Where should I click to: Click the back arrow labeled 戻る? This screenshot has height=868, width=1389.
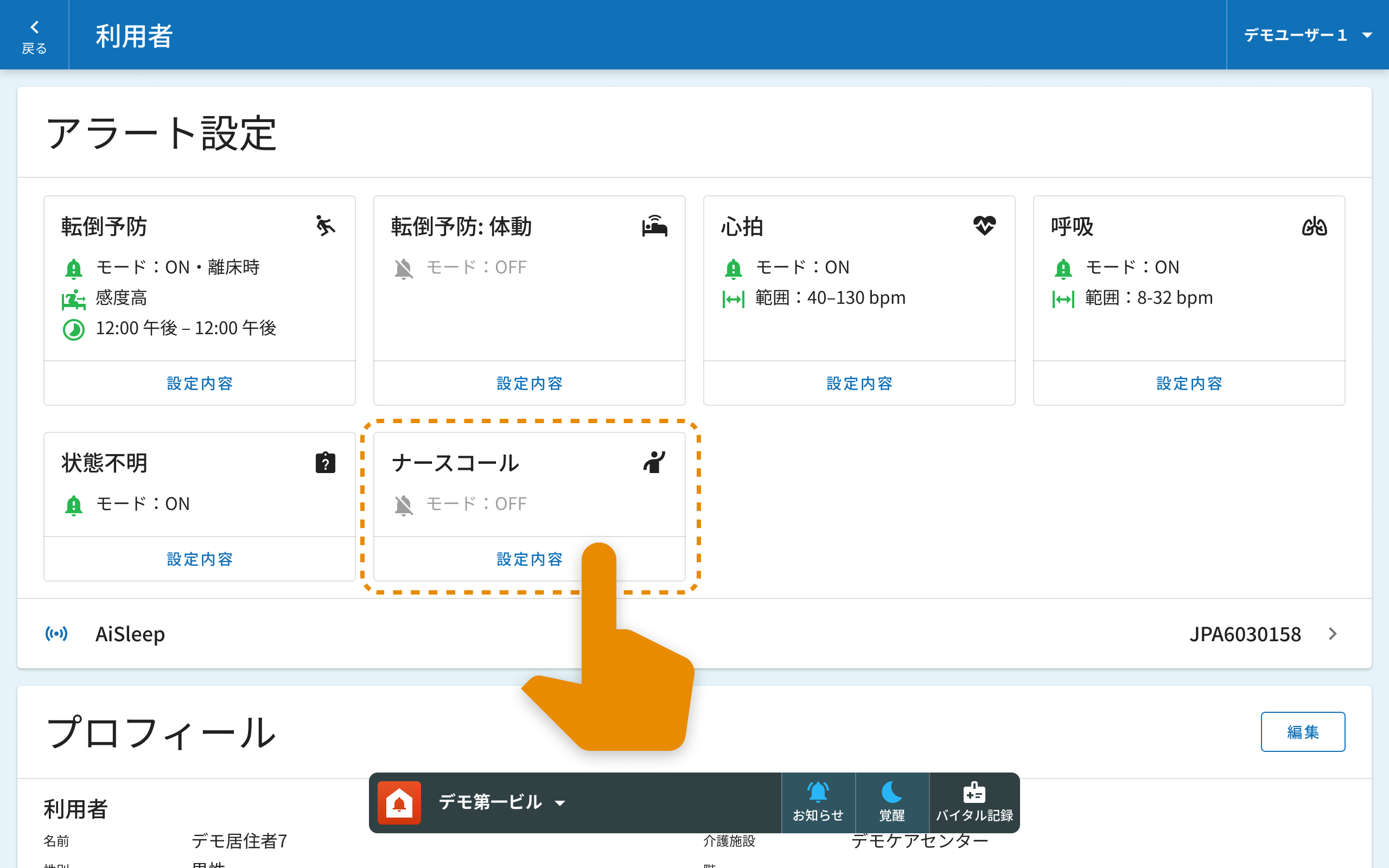coord(34,36)
